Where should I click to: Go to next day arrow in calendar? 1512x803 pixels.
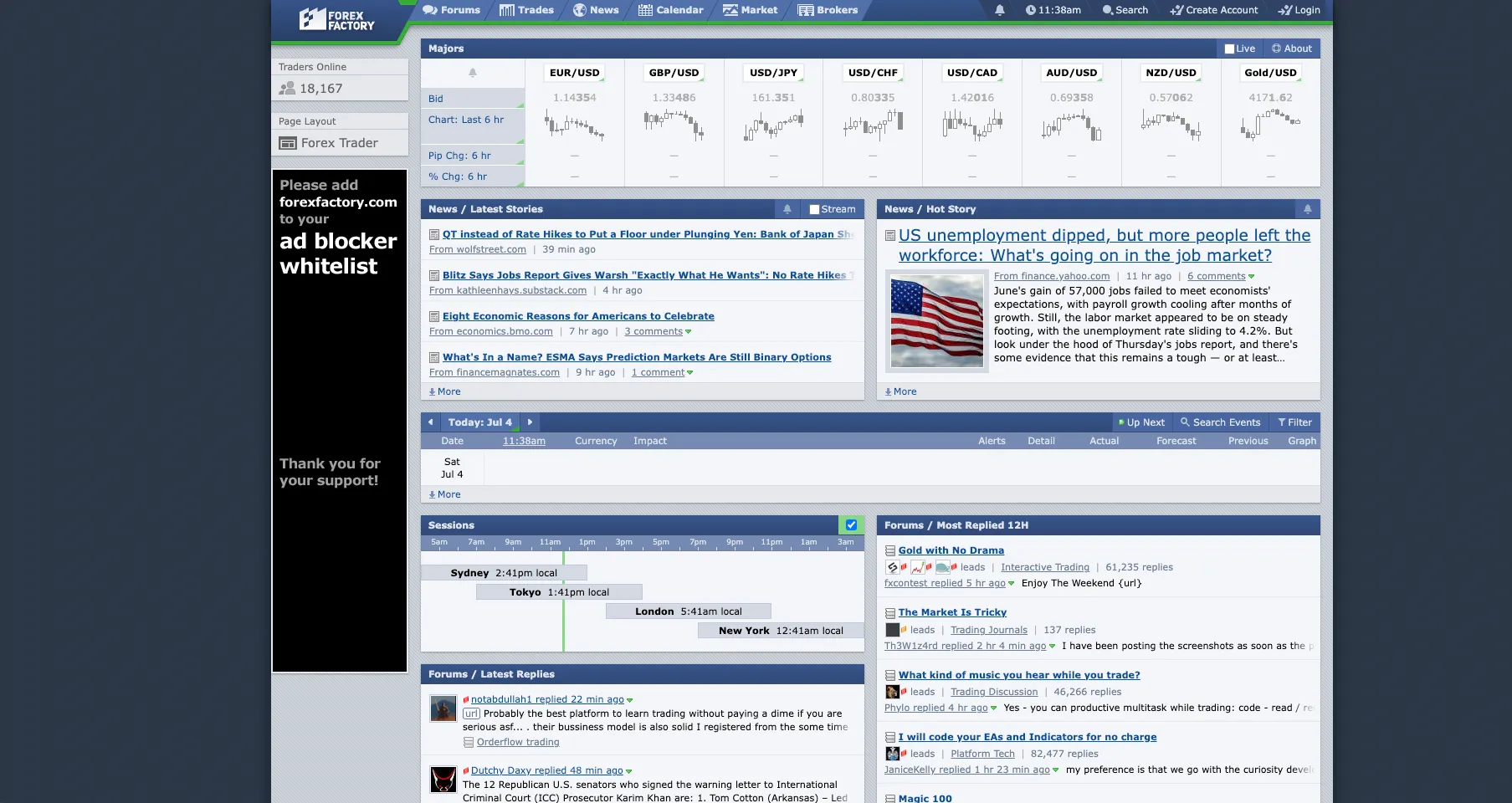click(530, 422)
